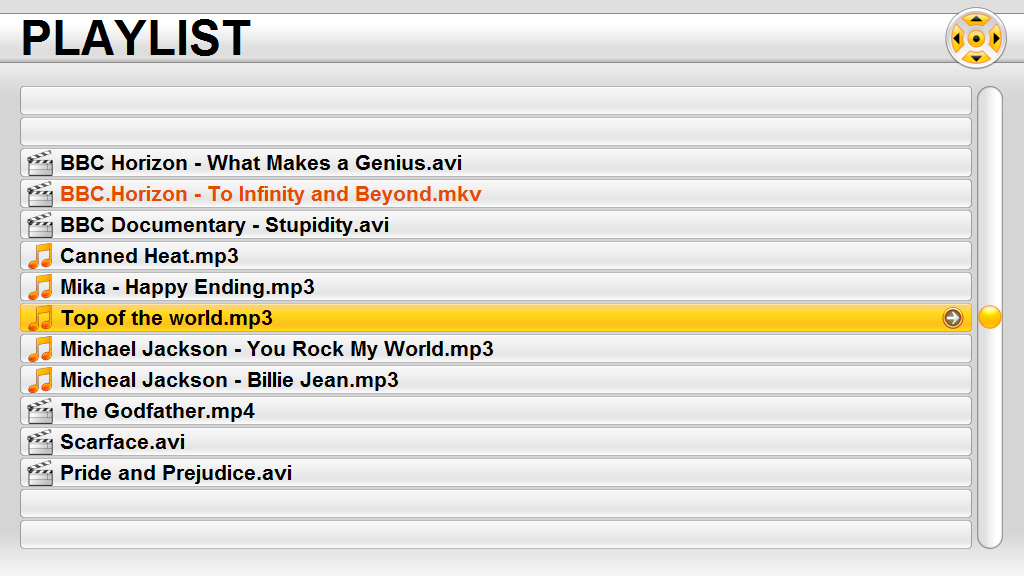Click the yellow scrollbar thumb
This screenshot has width=1024, height=576.
[x=990, y=317]
